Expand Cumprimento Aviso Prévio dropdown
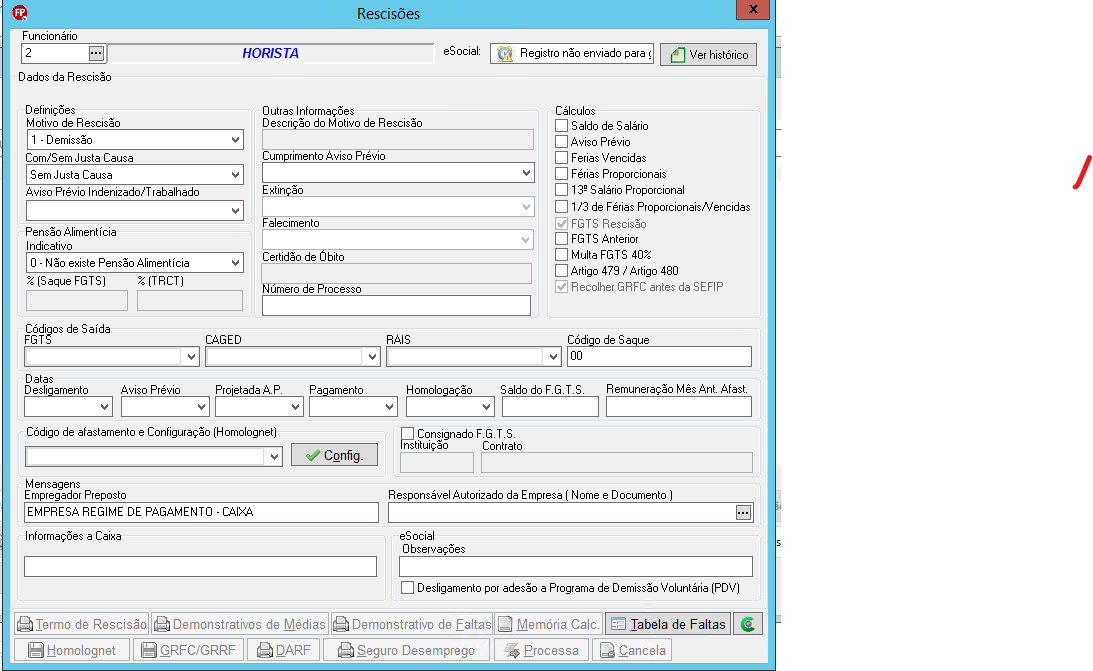 (526, 173)
